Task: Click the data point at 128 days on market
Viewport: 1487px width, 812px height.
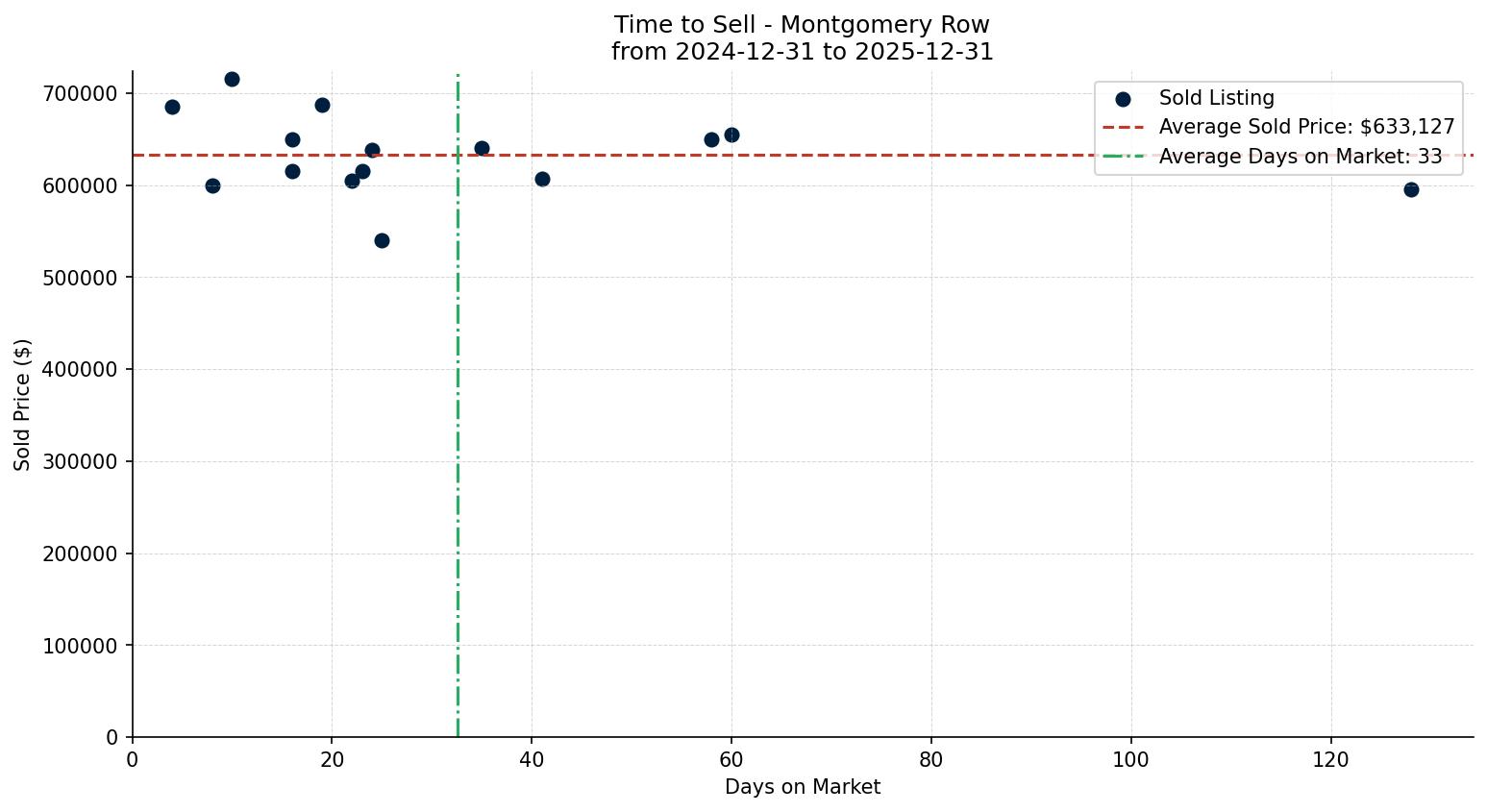Action: (x=1411, y=189)
